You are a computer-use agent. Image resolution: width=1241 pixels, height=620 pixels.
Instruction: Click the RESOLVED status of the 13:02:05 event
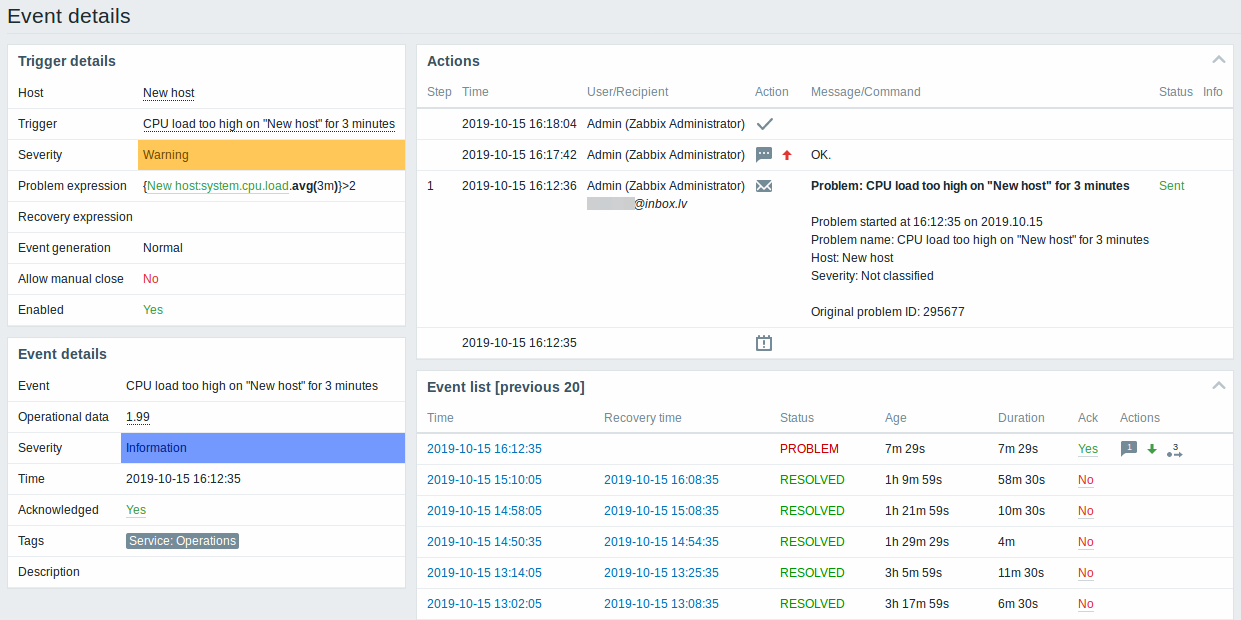(812, 604)
